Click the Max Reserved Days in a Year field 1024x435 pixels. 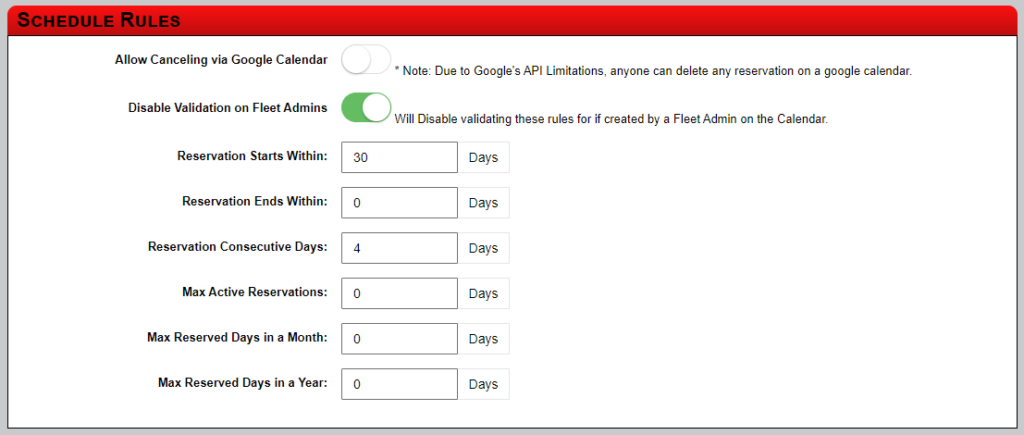click(400, 384)
